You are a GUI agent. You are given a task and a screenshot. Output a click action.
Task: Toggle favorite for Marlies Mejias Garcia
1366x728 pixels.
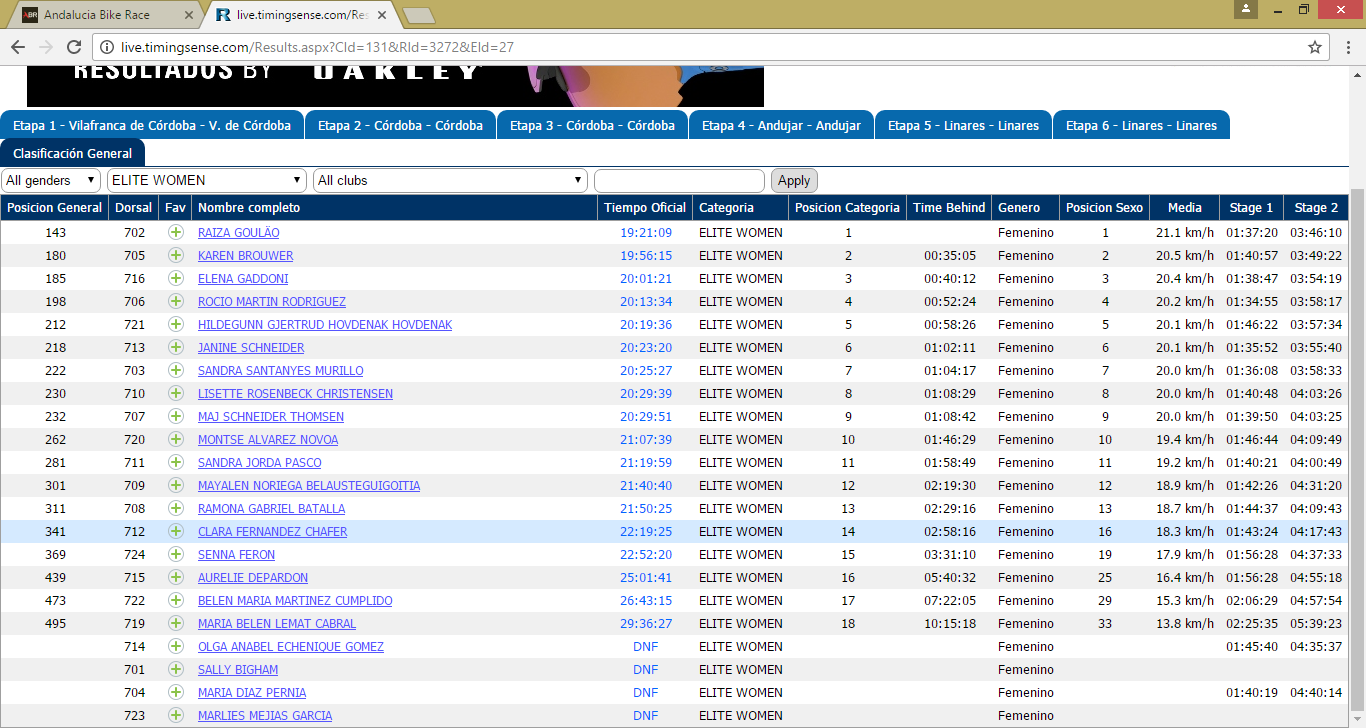pos(176,715)
